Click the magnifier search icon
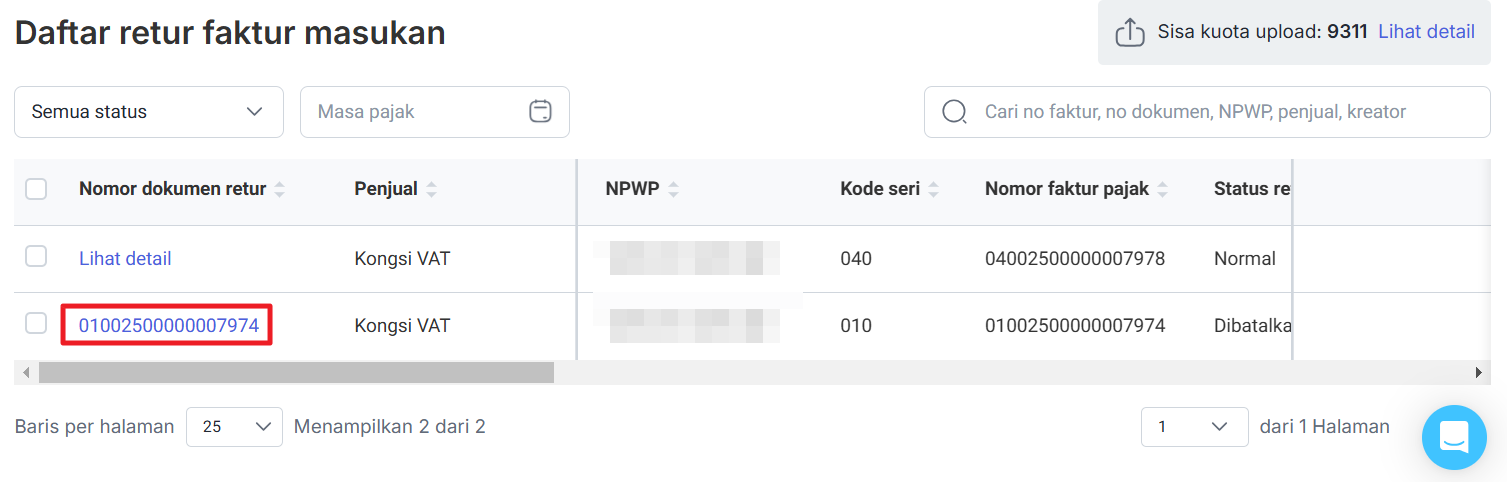1507x482 pixels. (954, 111)
